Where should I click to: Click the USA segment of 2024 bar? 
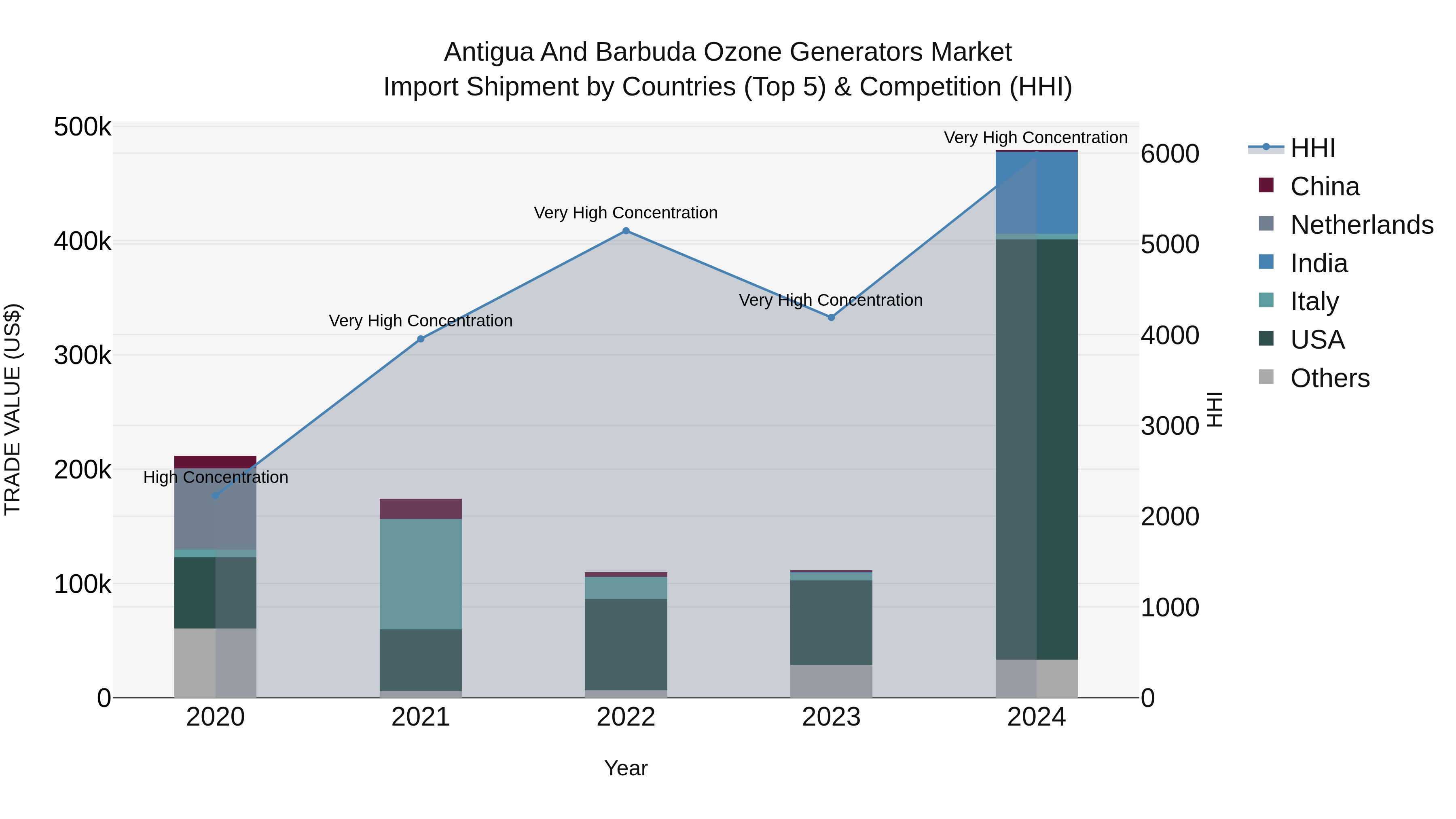pyautogui.click(x=1037, y=449)
